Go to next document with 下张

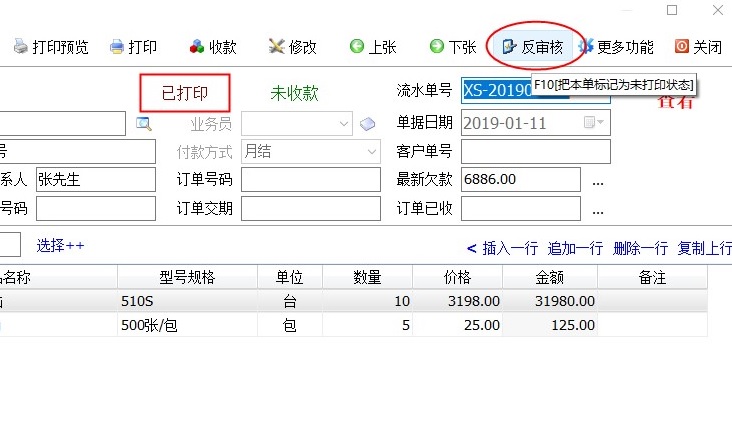[452, 47]
